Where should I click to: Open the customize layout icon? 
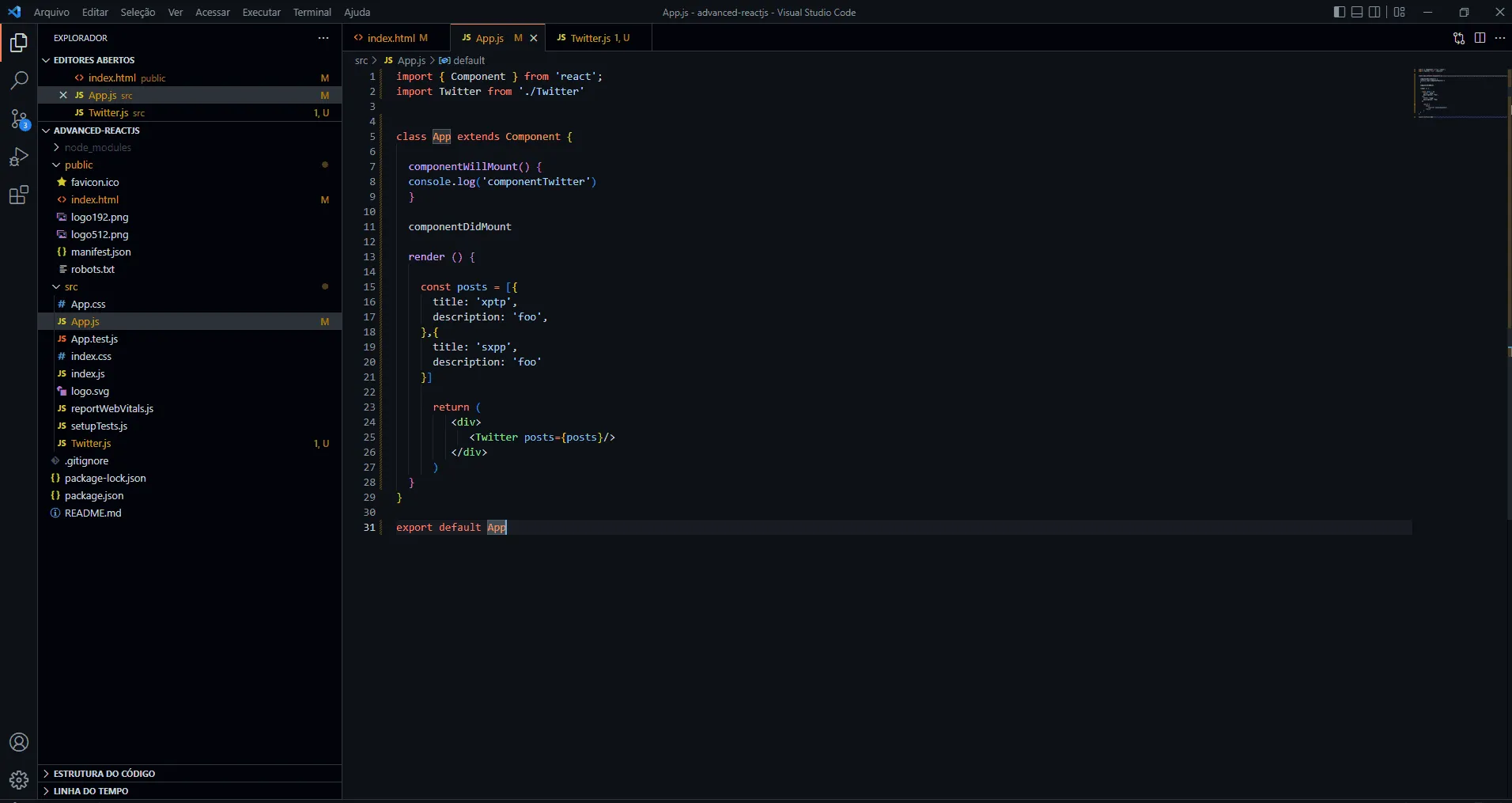point(1400,12)
